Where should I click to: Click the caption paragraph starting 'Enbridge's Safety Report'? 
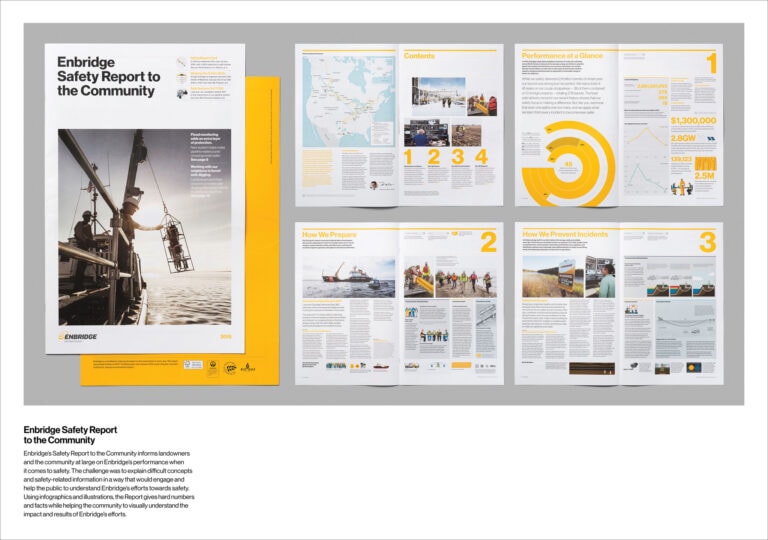109,484
